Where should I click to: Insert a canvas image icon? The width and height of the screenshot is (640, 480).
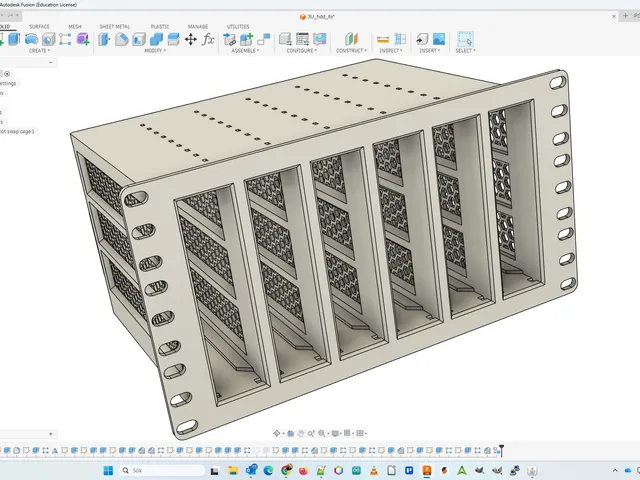439,39
